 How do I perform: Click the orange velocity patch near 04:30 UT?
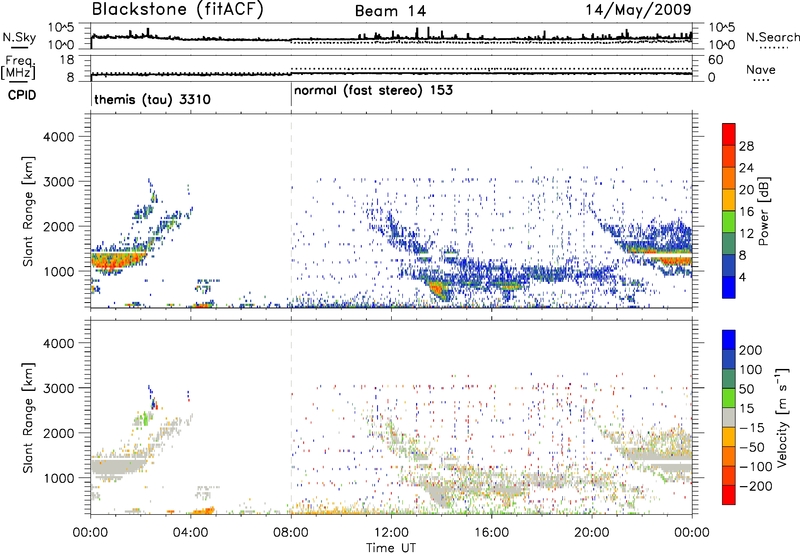click(202, 510)
